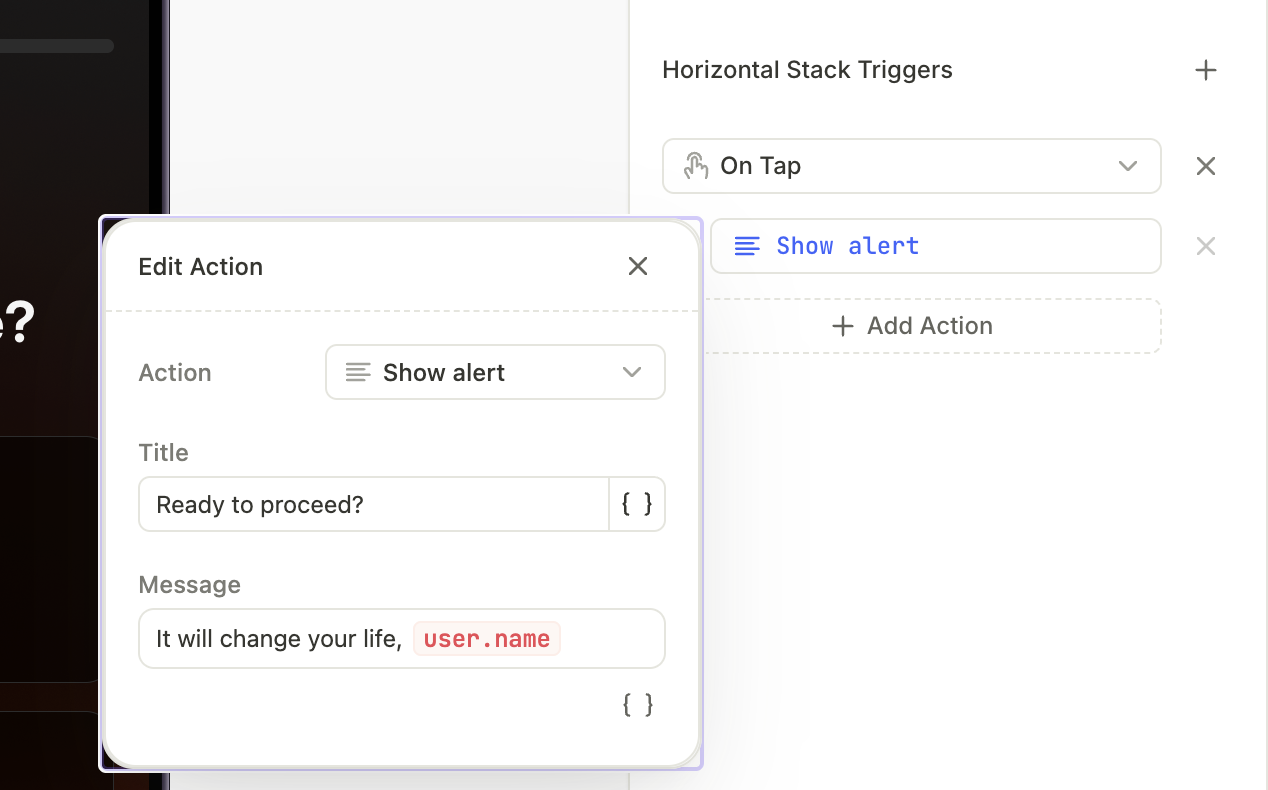The height and width of the screenshot is (790, 1268).
Task: Select the user.name variable token
Action: (x=487, y=639)
